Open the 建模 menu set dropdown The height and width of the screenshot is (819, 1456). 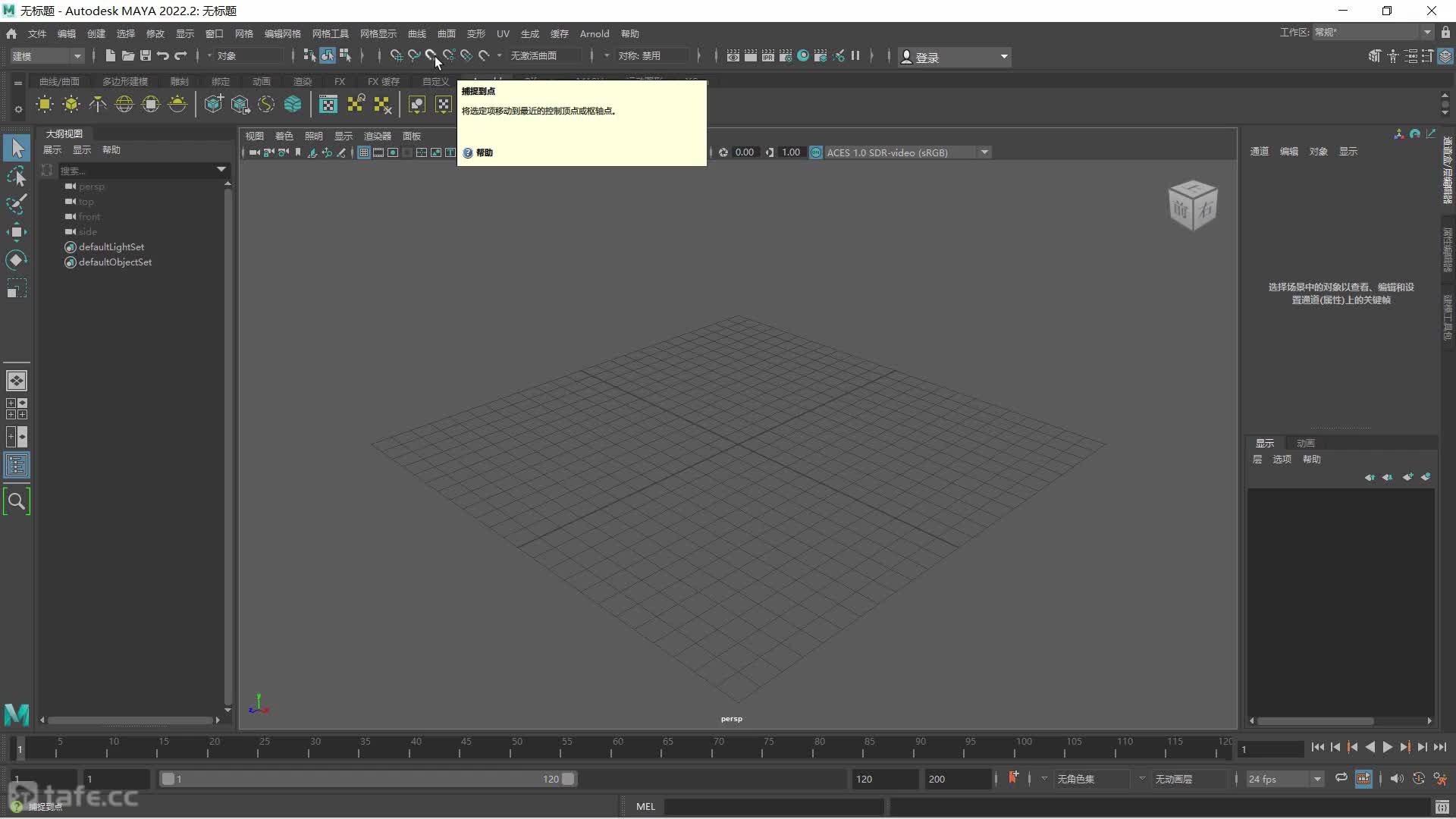pyautogui.click(x=47, y=56)
